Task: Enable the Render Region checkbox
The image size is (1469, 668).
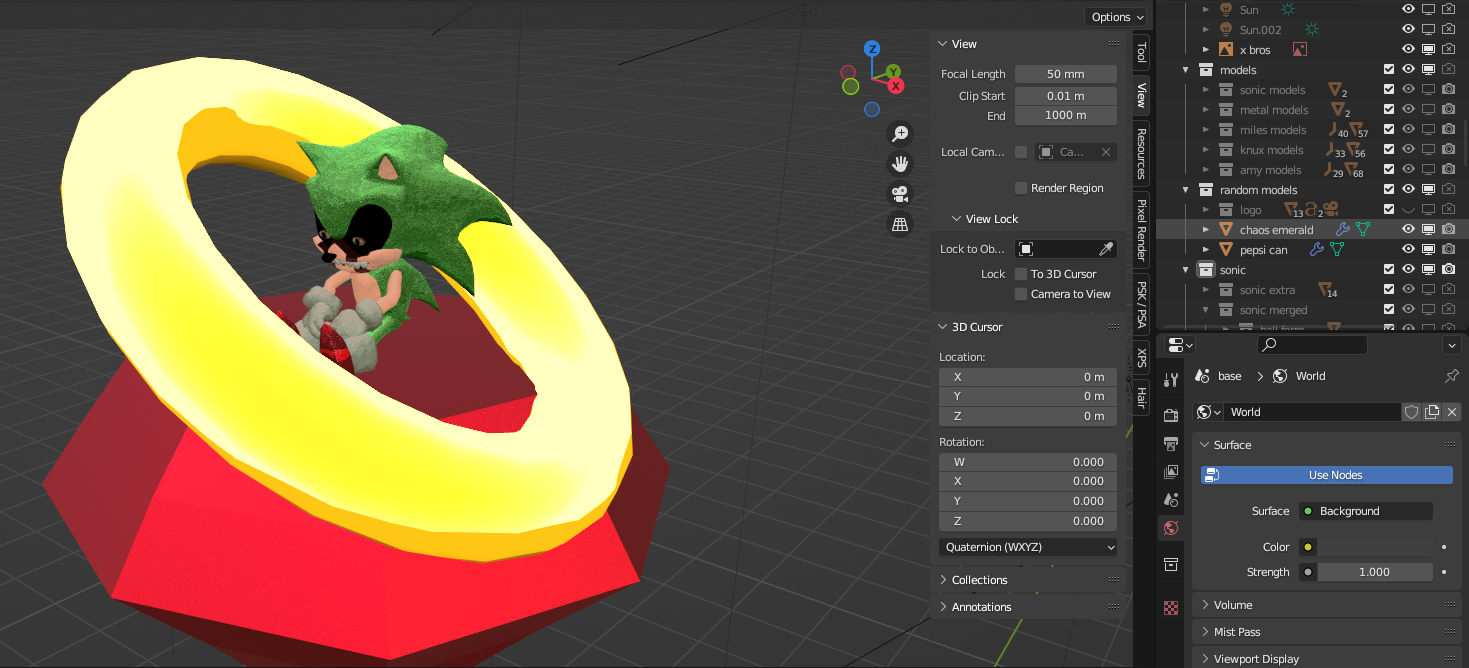Action: pos(1021,188)
